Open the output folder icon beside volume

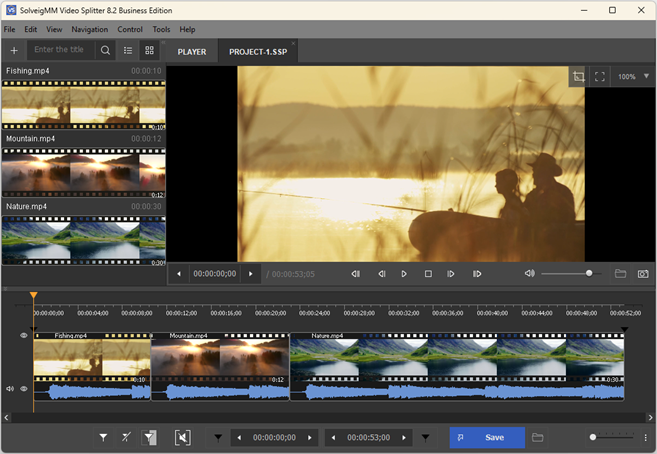pyautogui.click(x=621, y=274)
